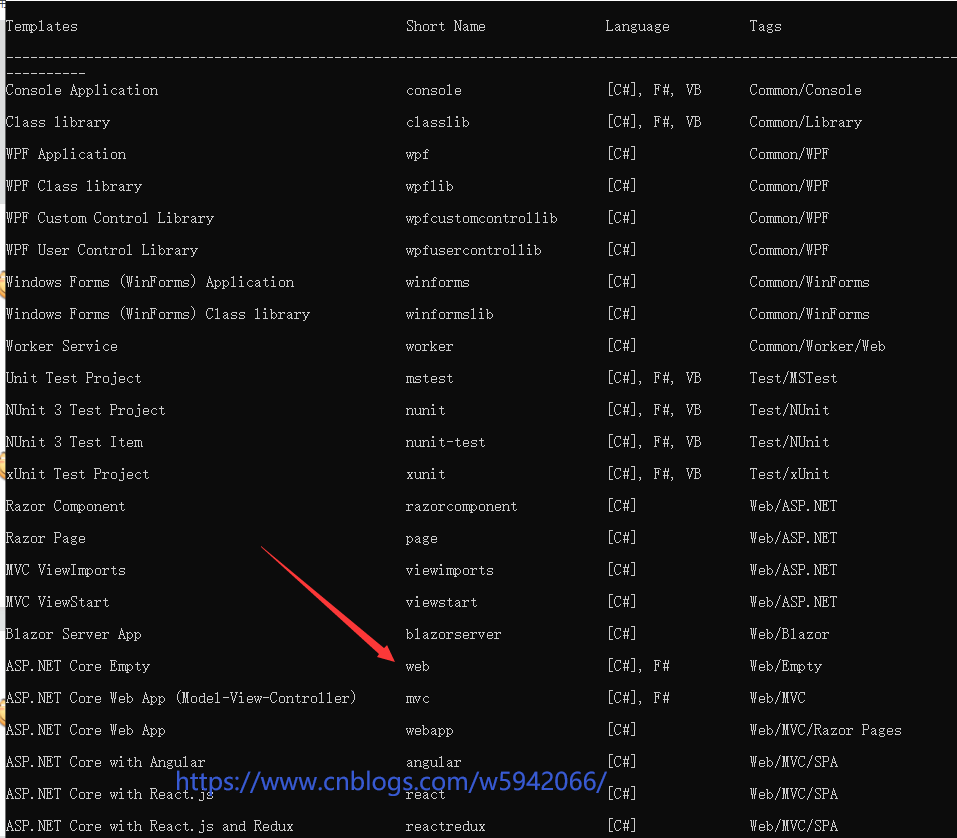Click the 'Common/Worker/Web' tag text

pyautogui.click(x=817, y=346)
